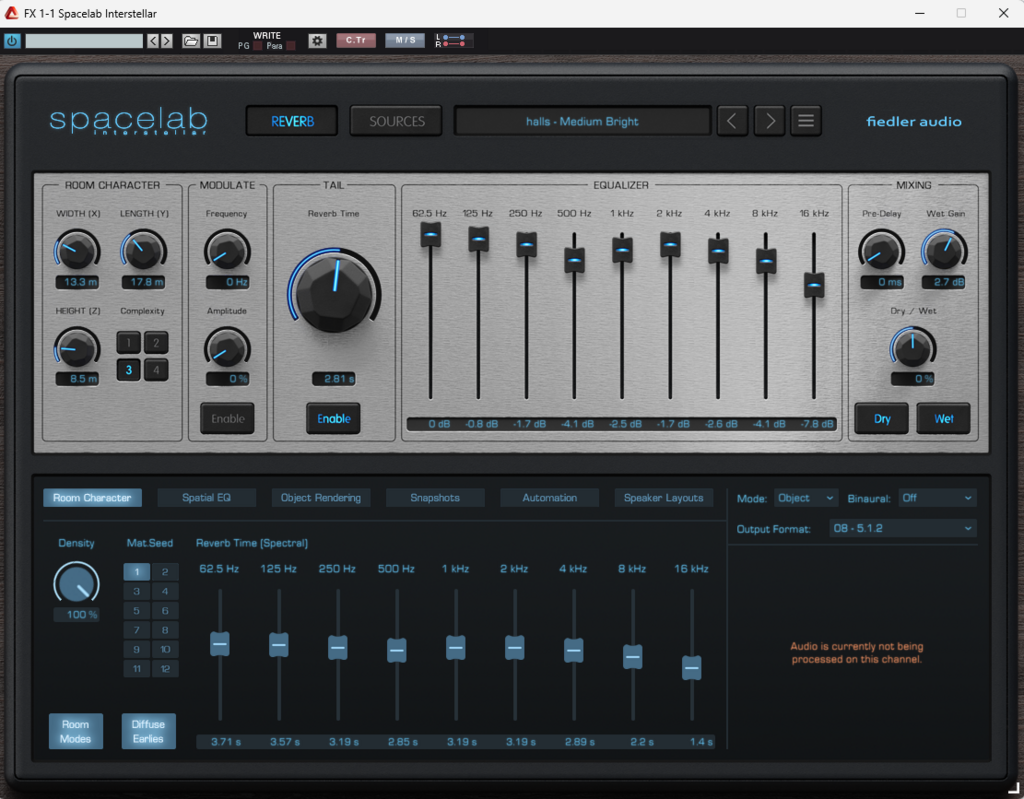
Task: Toggle the plugin bypass power icon
Action: coord(12,41)
